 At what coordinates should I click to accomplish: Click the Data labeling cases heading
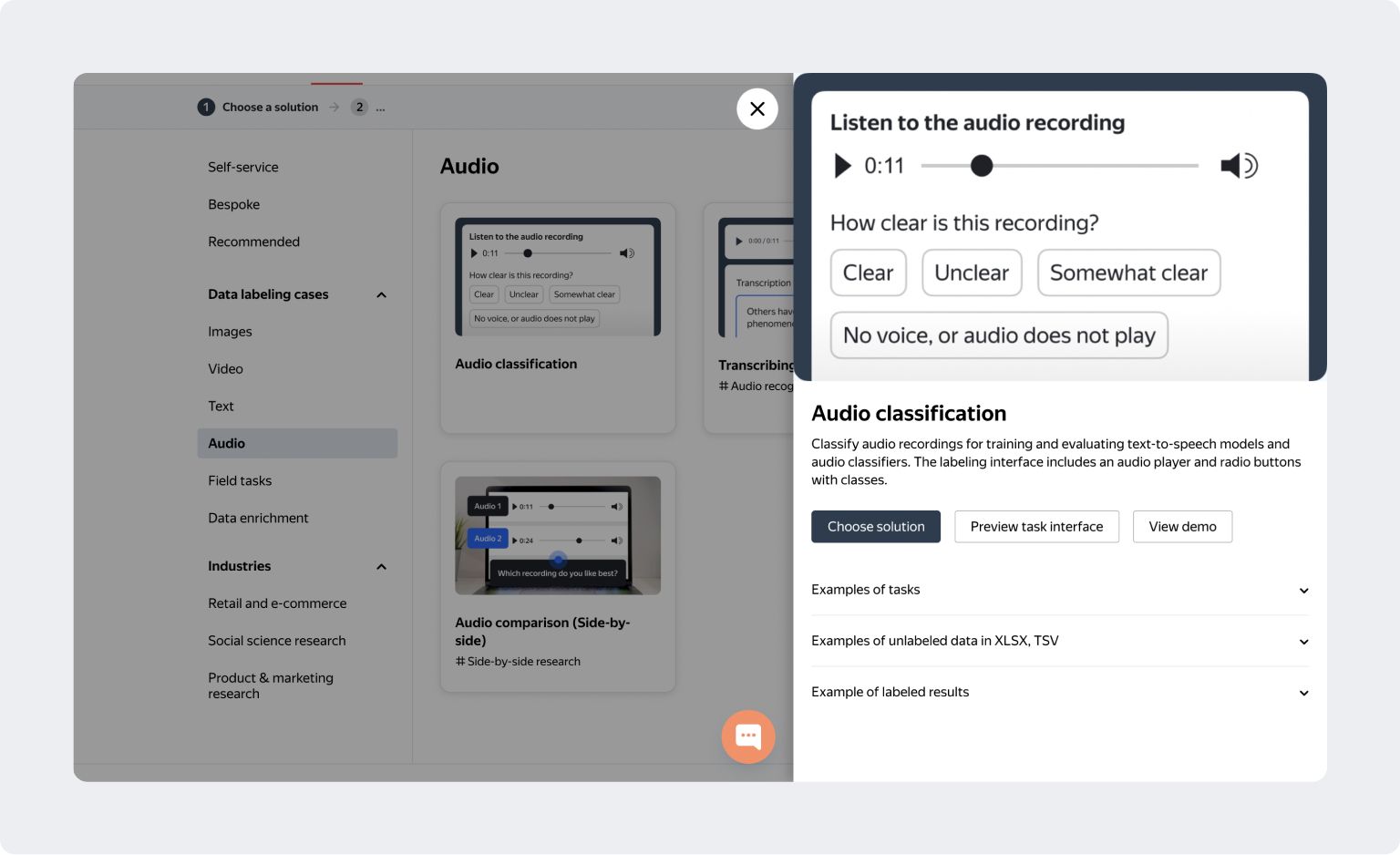click(268, 294)
